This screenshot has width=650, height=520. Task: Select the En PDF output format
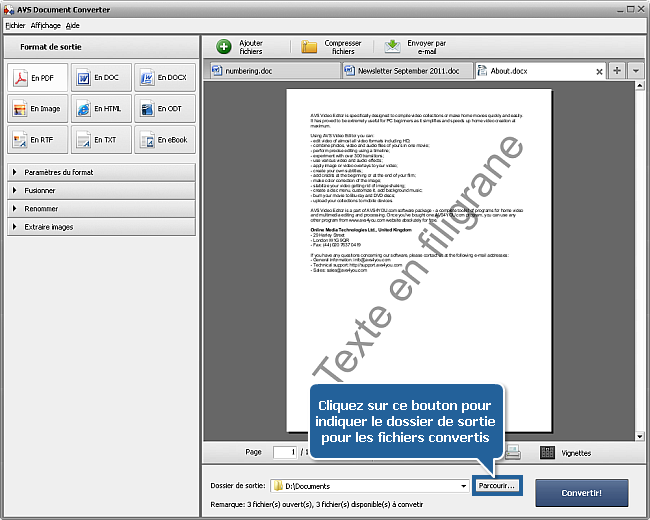[37, 78]
